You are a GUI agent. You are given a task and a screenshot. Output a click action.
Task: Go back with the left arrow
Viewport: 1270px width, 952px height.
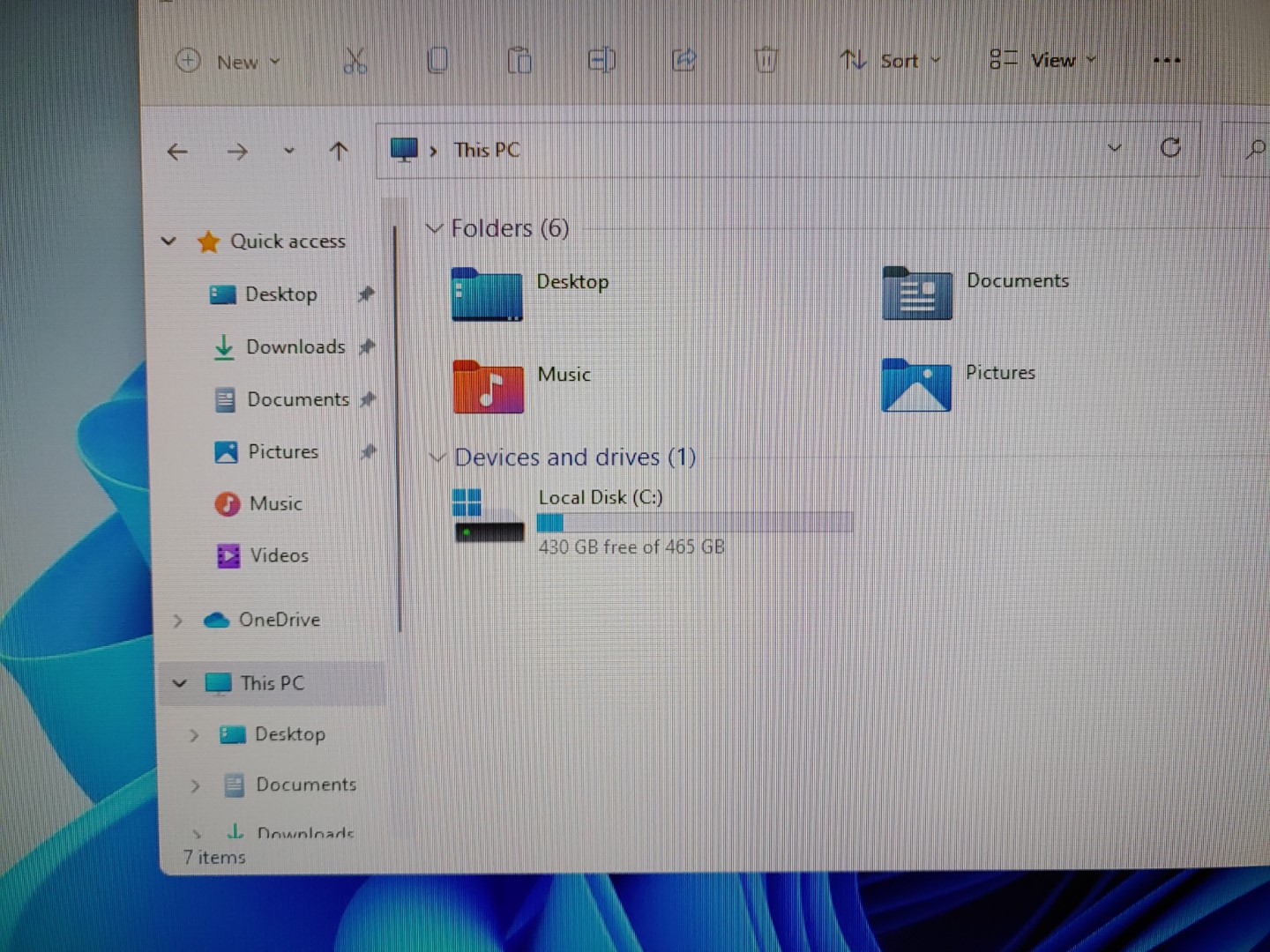click(177, 152)
